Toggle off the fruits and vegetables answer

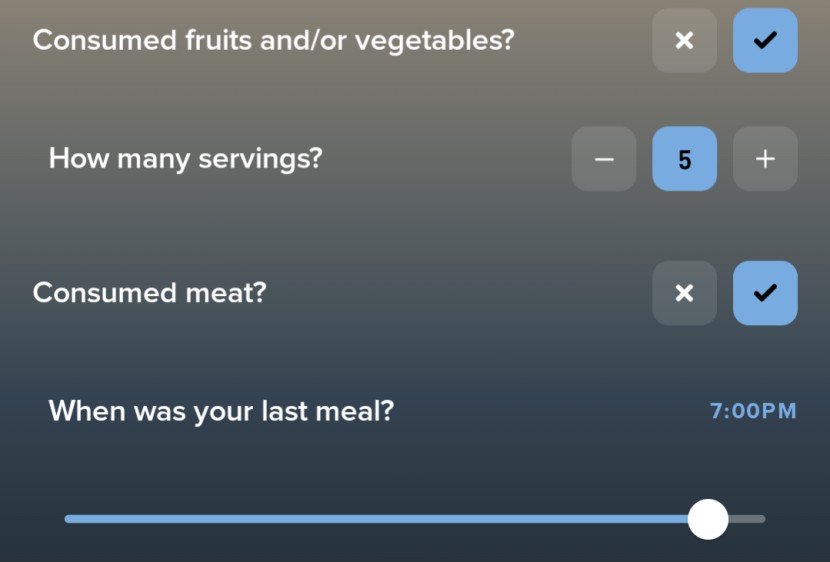point(684,41)
